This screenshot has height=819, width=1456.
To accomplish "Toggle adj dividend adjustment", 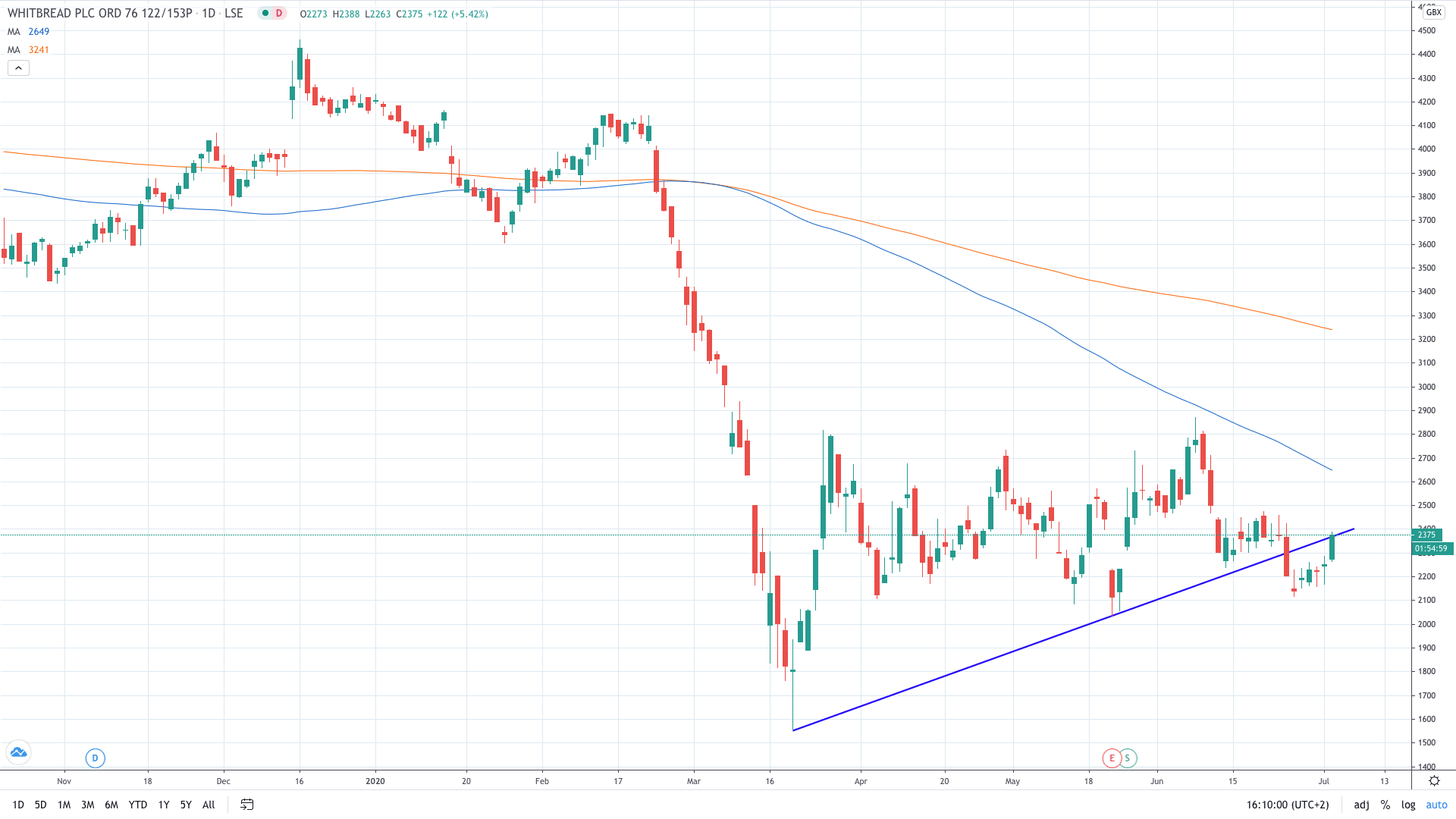I will pyautogui.click(x=1361, y=805).
